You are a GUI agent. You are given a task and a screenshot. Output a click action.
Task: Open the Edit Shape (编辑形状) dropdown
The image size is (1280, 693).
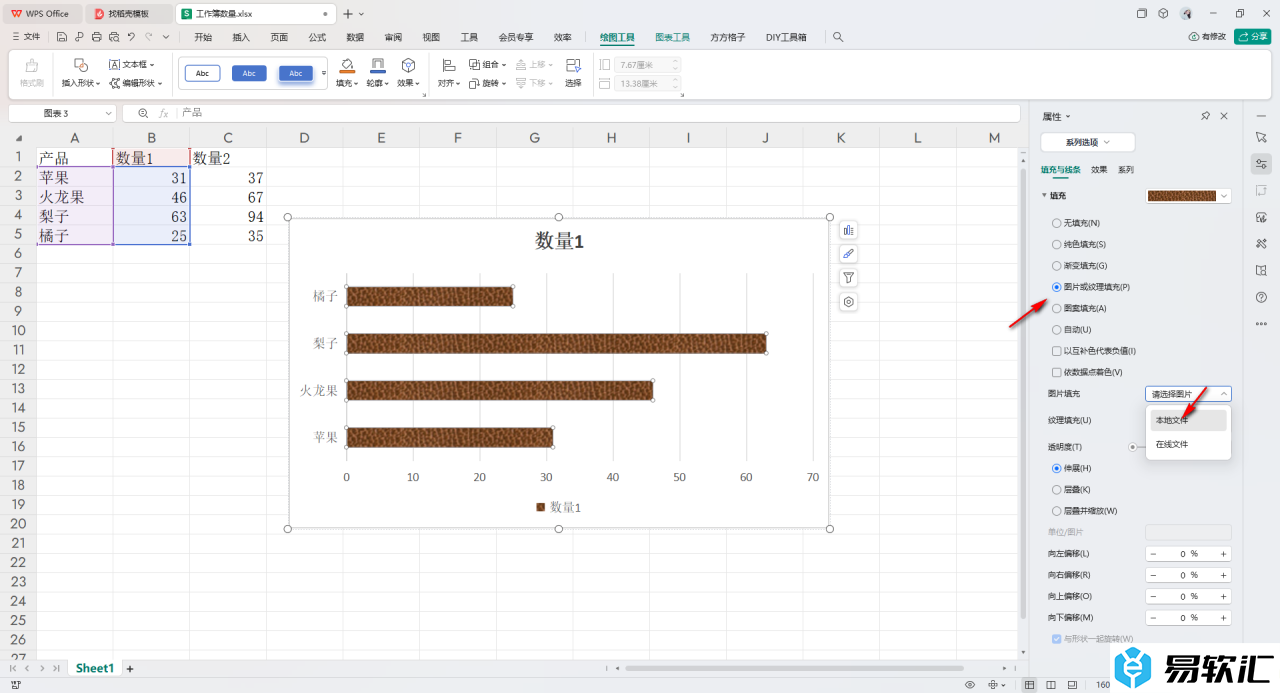click(x=138, y=83)
